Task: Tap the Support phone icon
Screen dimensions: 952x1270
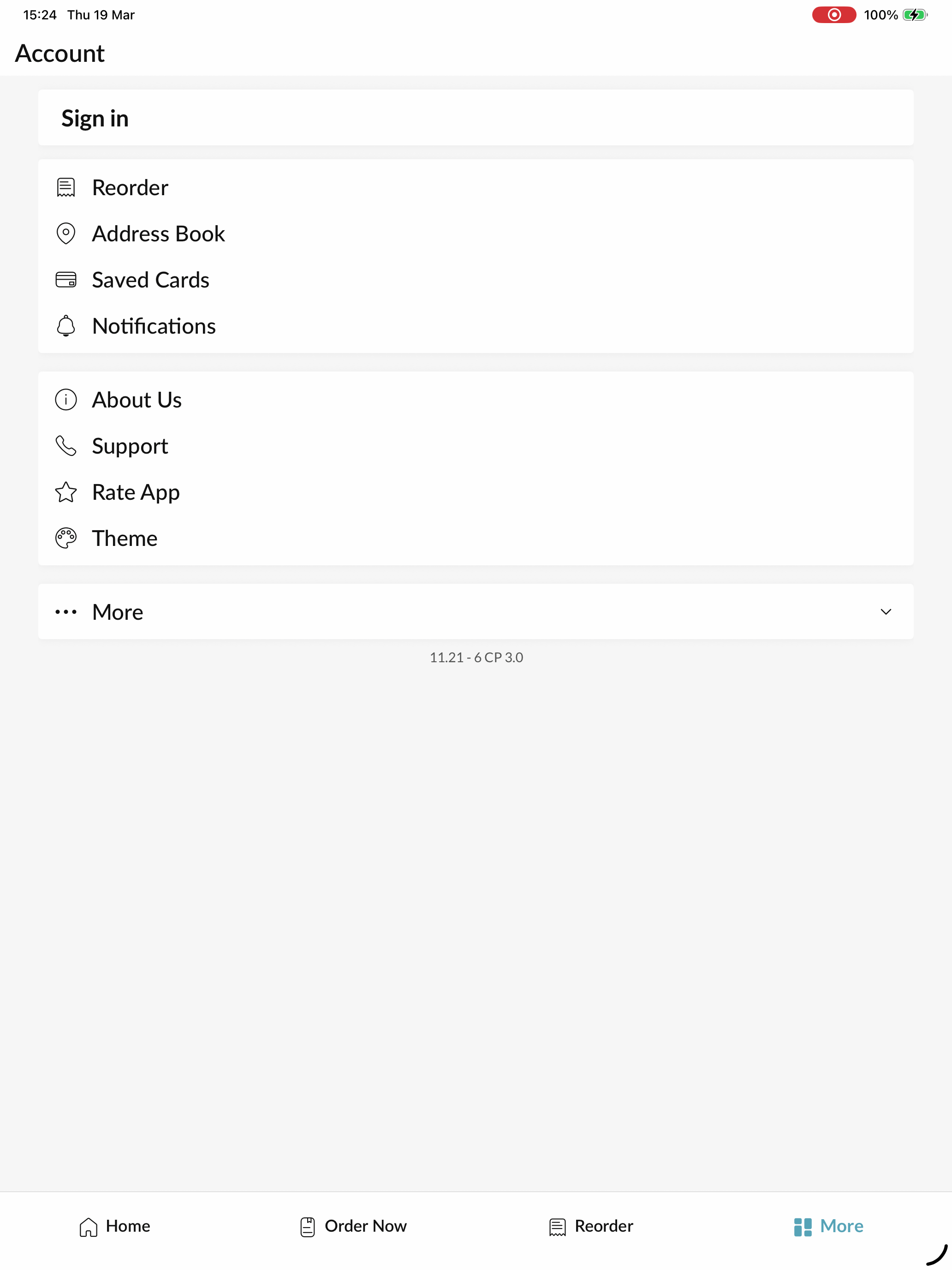Action: coord(65,445)
